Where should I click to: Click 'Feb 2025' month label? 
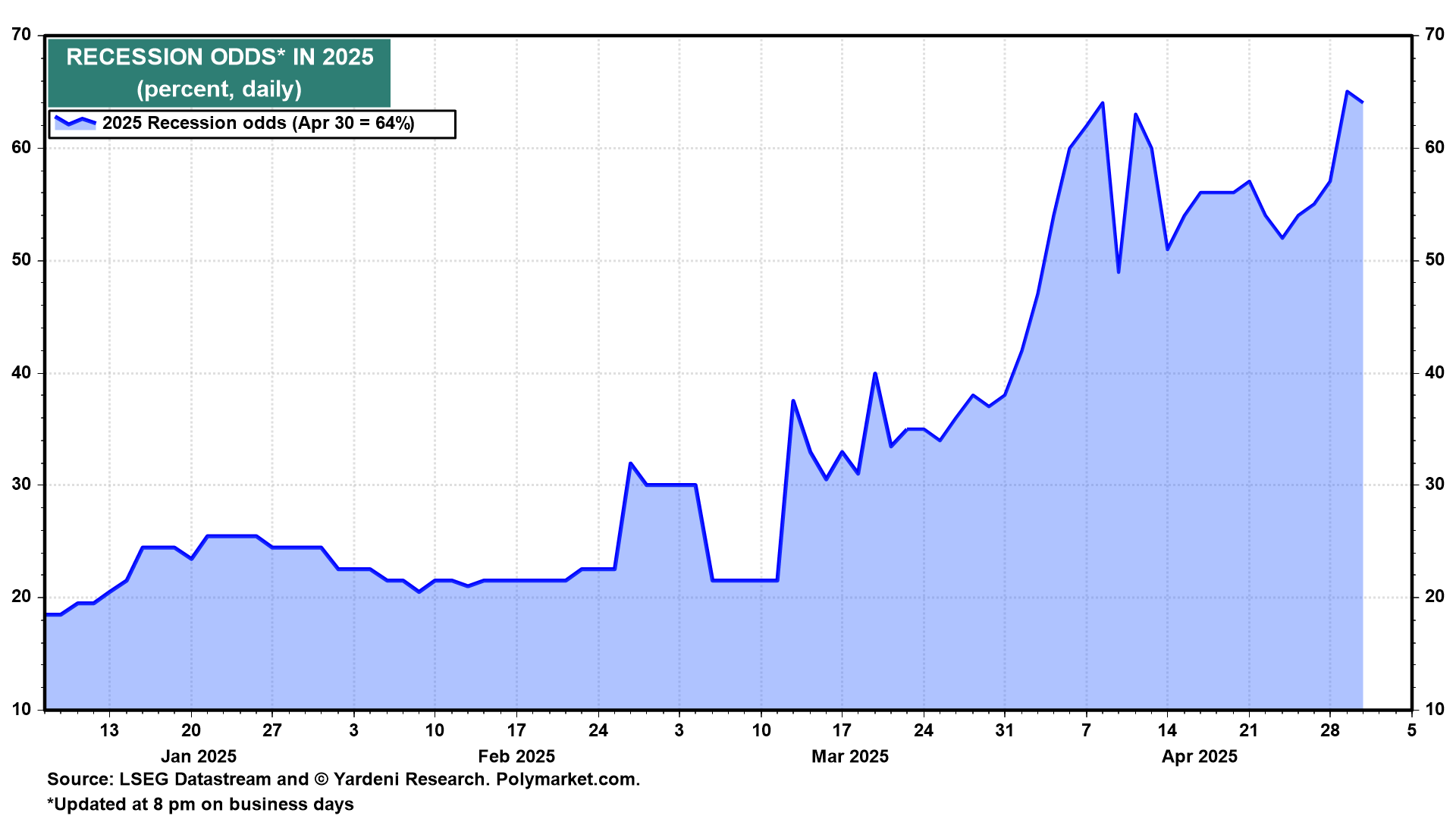516,756
